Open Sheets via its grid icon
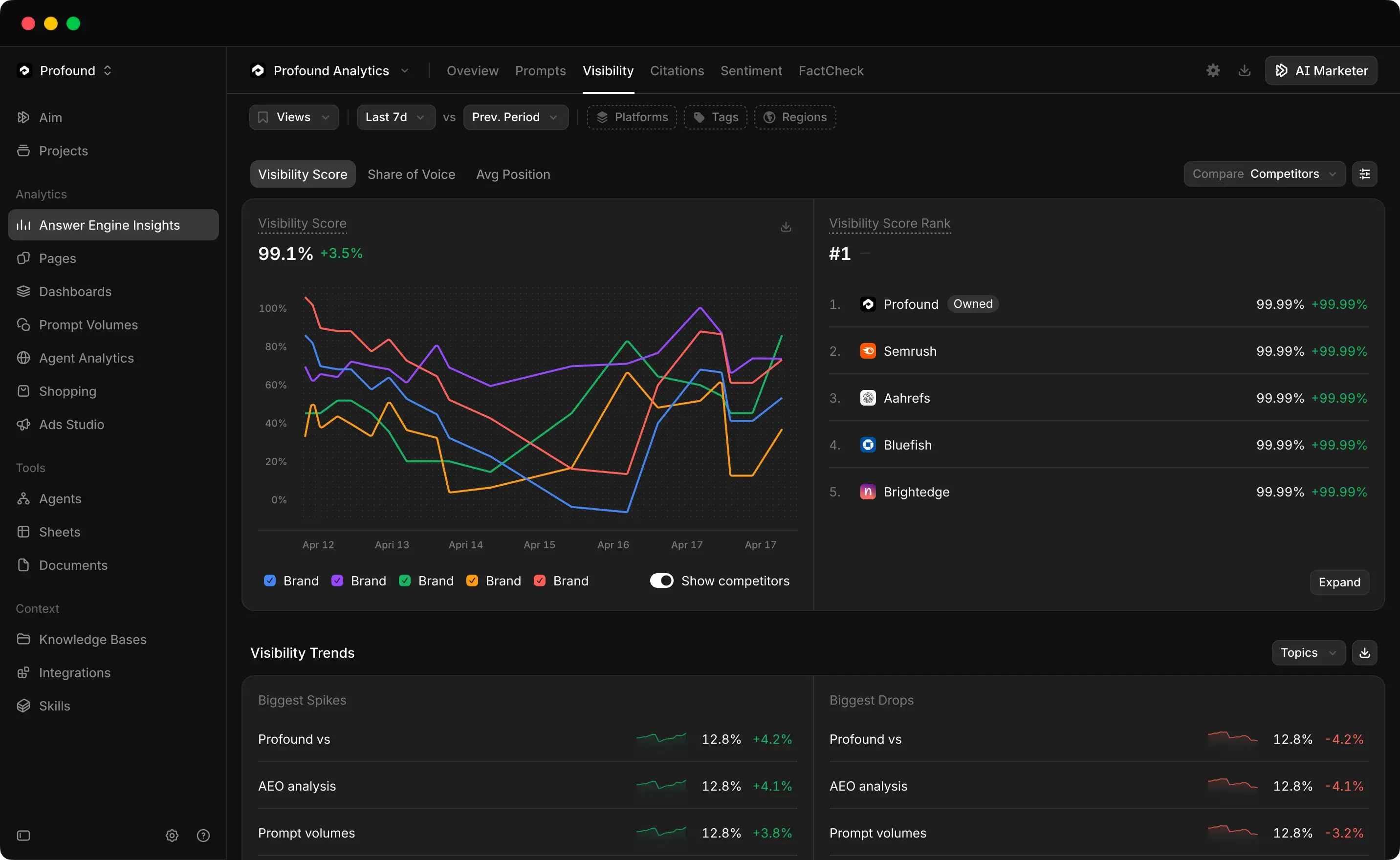This screenshot has width=1400, height=860. [x=23, y=532]
